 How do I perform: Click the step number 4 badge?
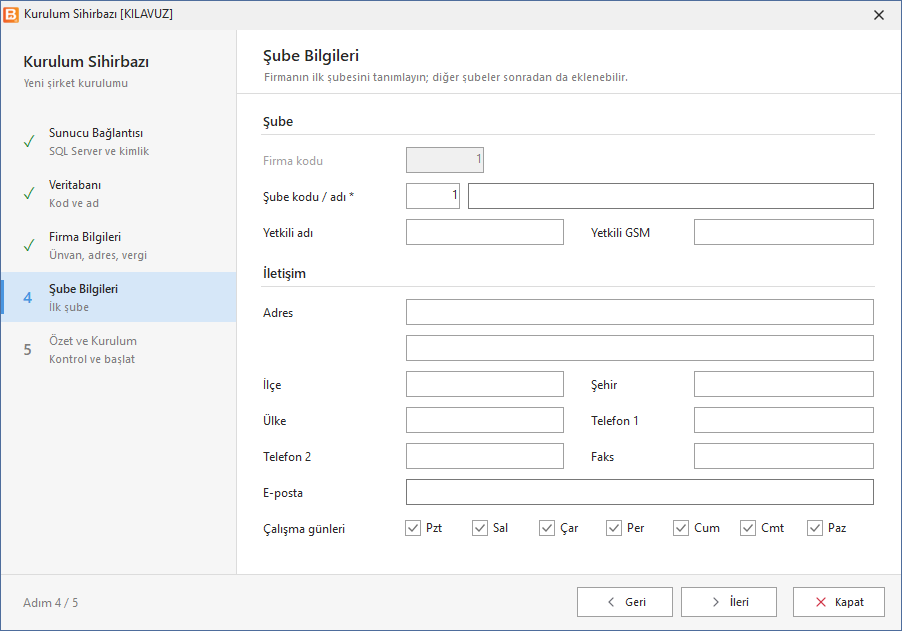point(28,297)
